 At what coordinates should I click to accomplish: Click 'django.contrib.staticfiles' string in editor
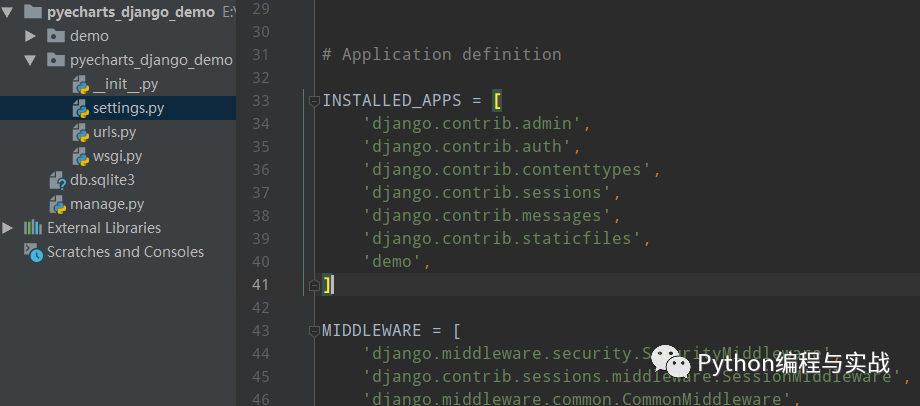[x=502, y=238]
